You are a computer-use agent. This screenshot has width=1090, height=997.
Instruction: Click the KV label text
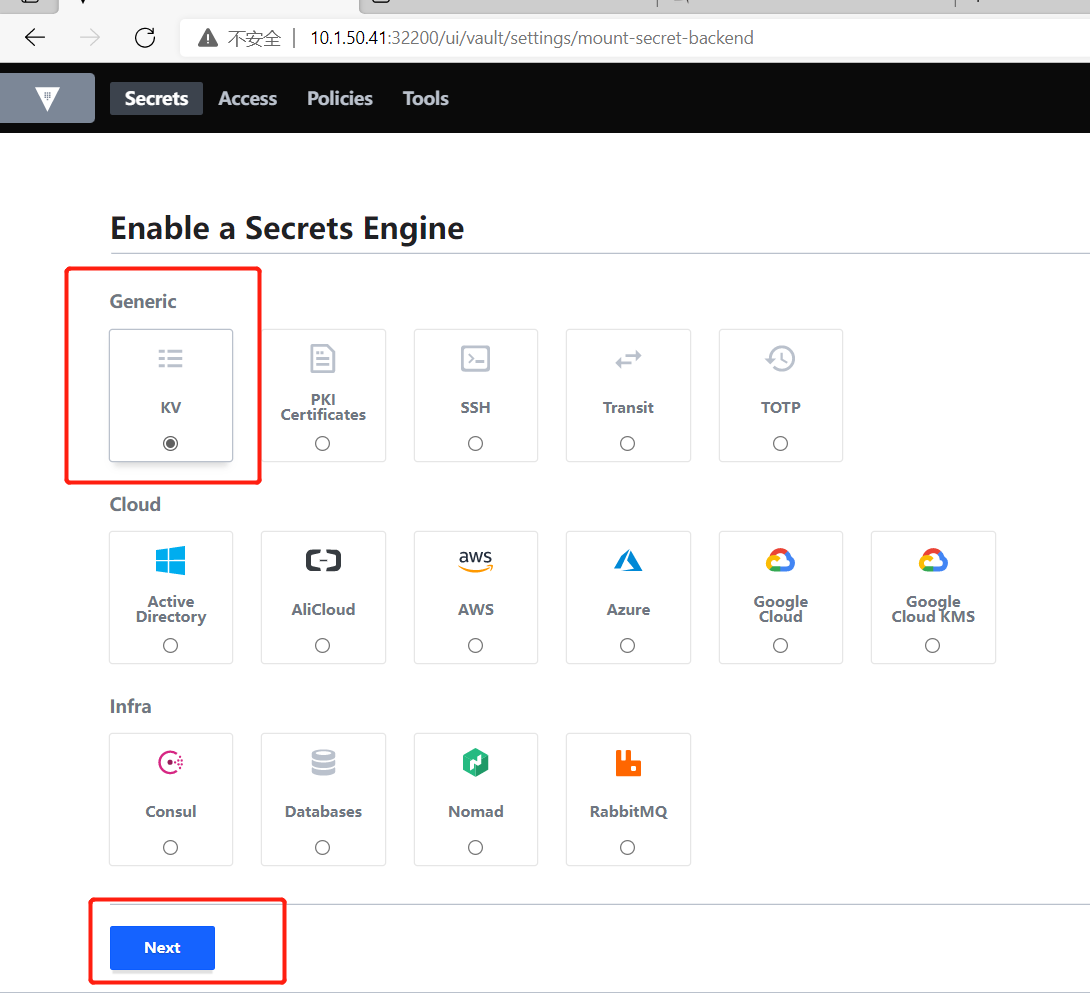[170, 407]
